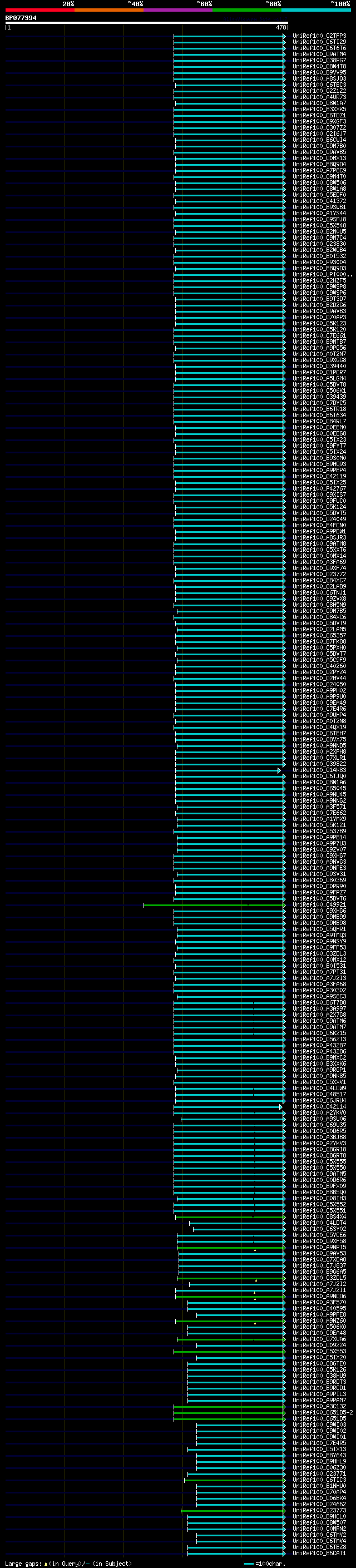Click the orange ~40% identity legend segment
Screen dimensions: 356x1568
click(109, 10)
